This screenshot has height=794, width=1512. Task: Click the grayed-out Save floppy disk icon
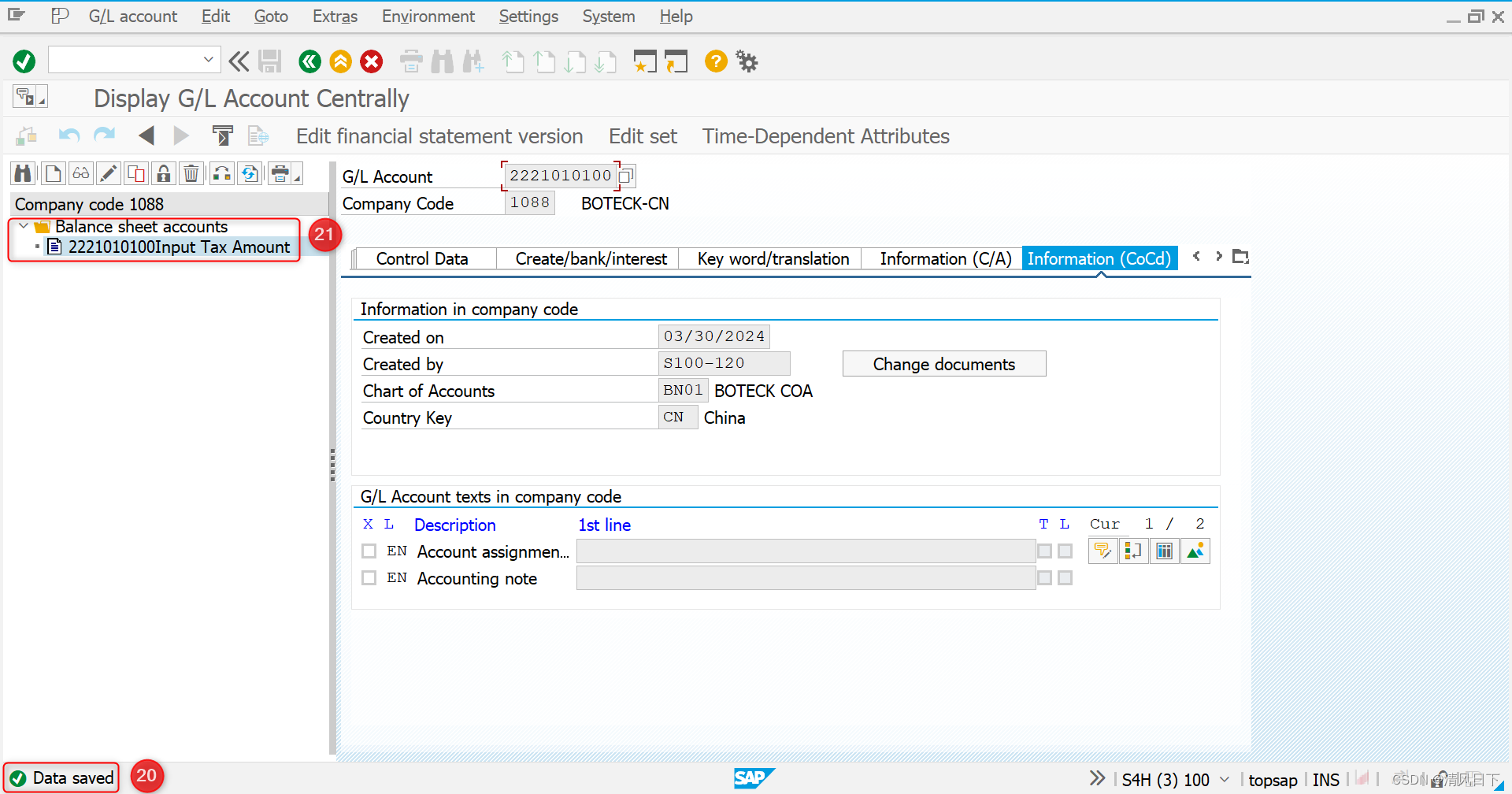click(x=270, y=61)
